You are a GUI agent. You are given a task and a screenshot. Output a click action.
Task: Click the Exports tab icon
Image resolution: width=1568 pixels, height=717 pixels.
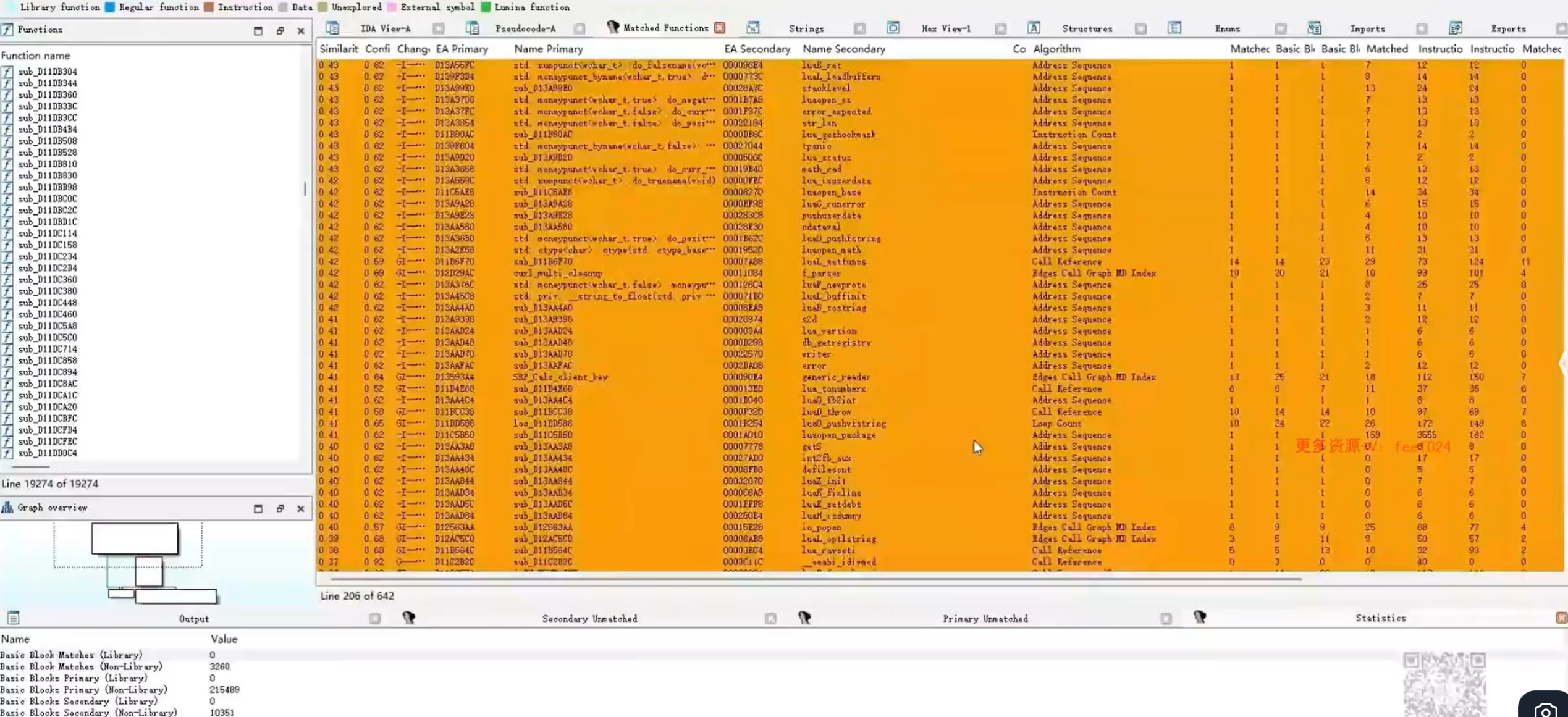(x=1455, y=28)
